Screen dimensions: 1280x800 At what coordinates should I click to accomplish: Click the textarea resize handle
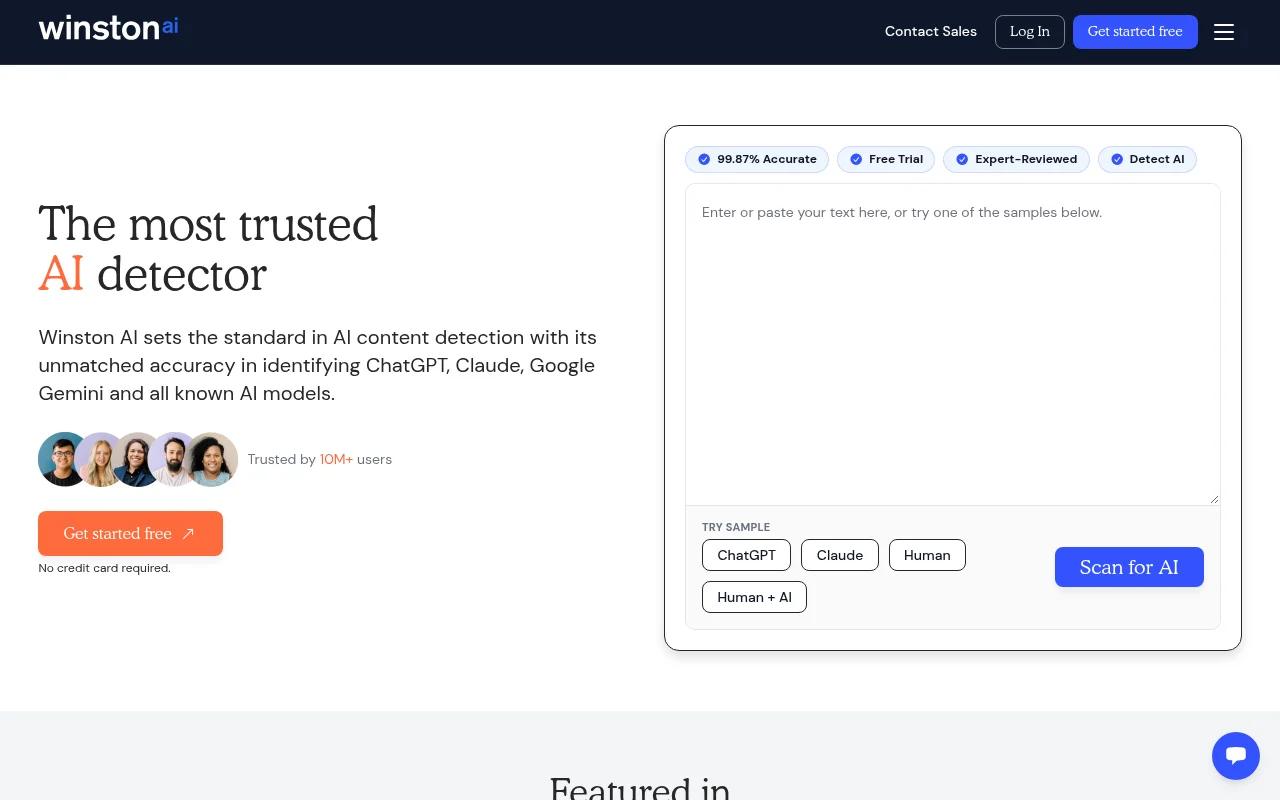click(1214, 499)
